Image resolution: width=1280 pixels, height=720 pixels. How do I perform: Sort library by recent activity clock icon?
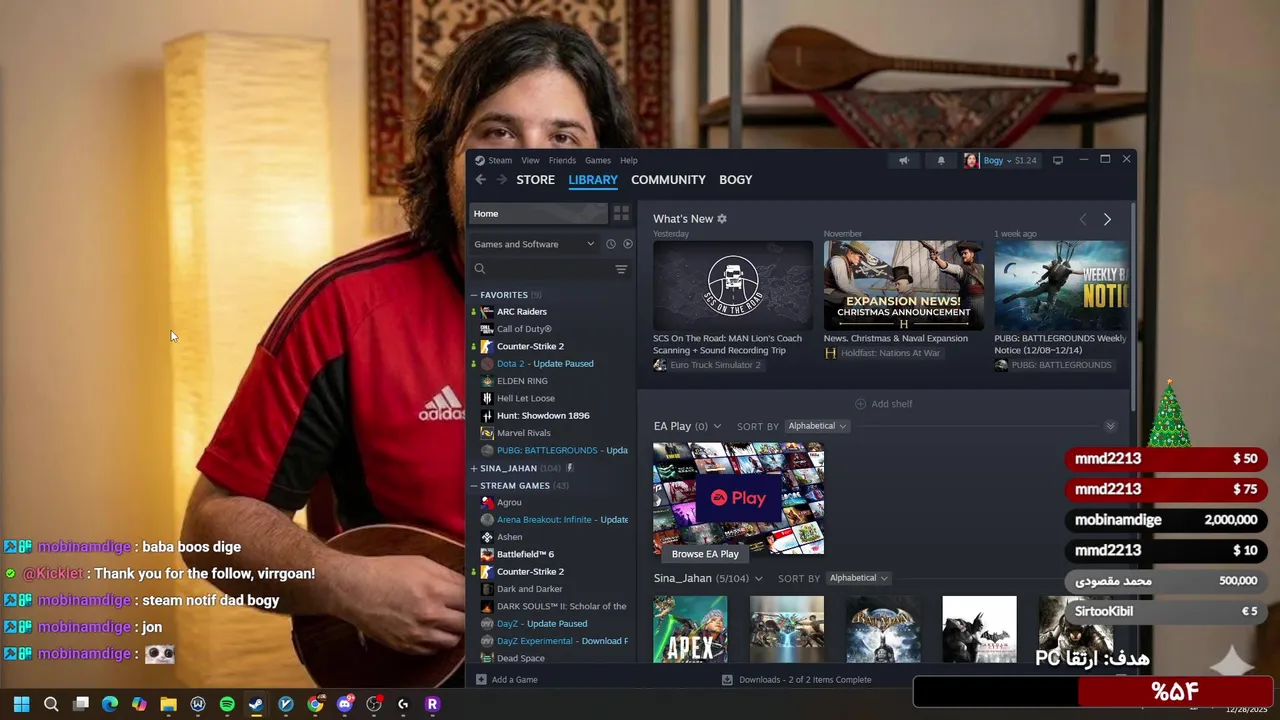click(611, 244)
